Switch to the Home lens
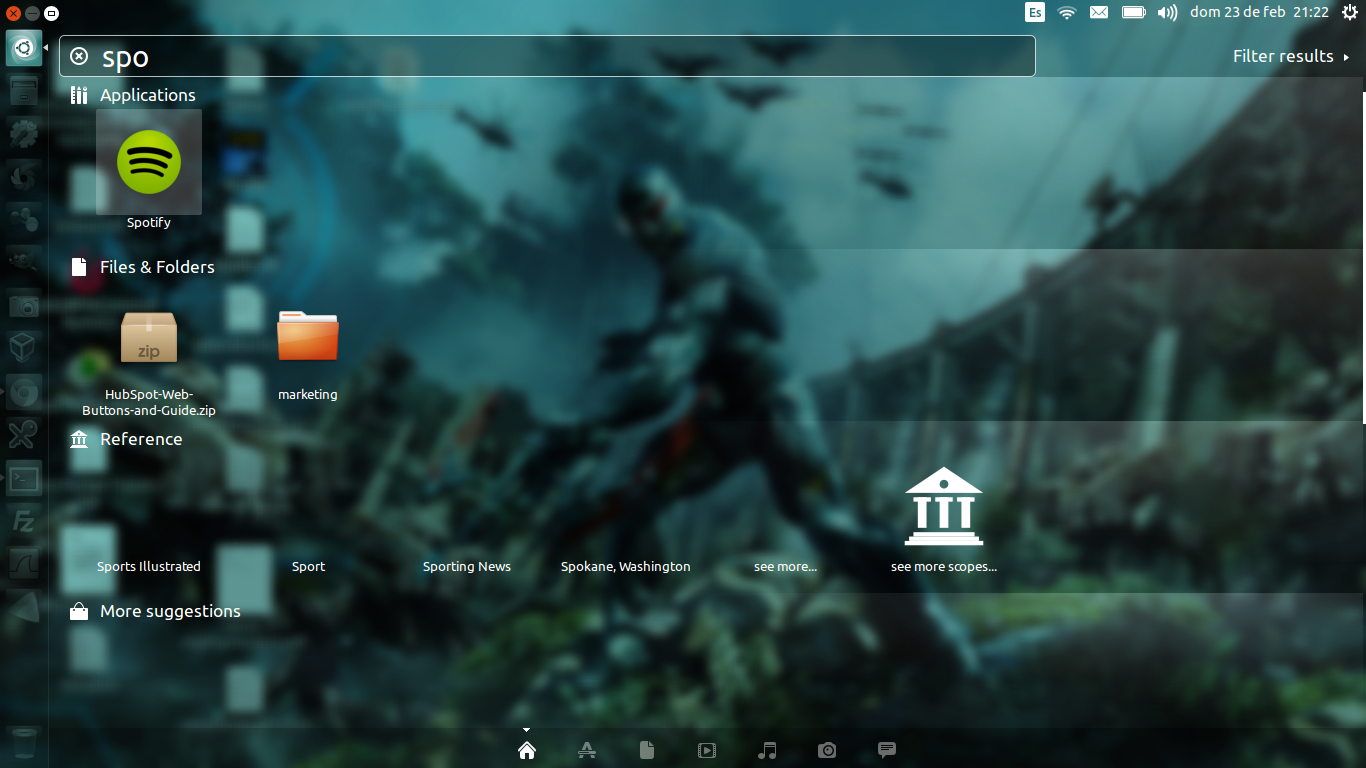1366x768 pixels. tap(527, 750)
